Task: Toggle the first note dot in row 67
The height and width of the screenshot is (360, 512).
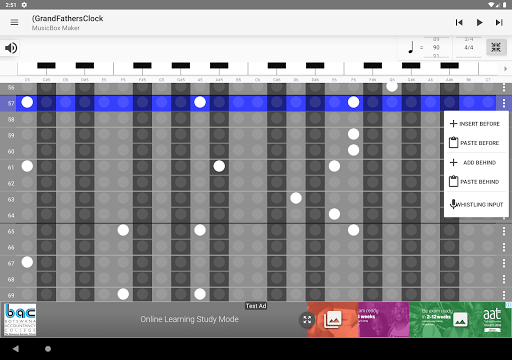Action: pos(27,262)
